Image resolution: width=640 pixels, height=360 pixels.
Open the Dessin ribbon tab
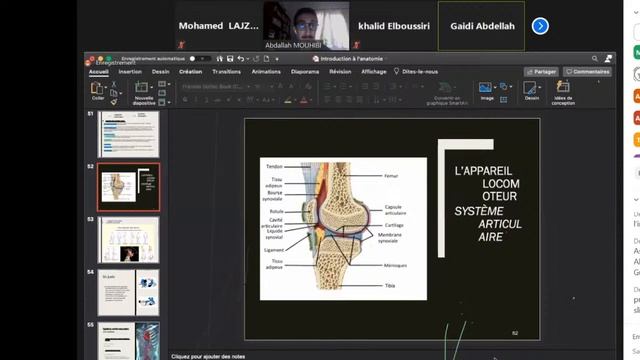(160, 71)
